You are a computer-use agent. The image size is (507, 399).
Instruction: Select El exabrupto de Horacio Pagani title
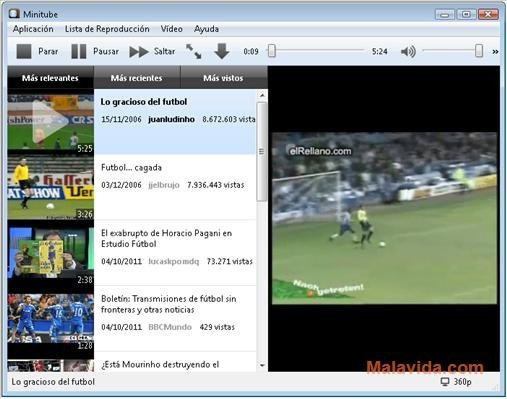pos(166,238)
